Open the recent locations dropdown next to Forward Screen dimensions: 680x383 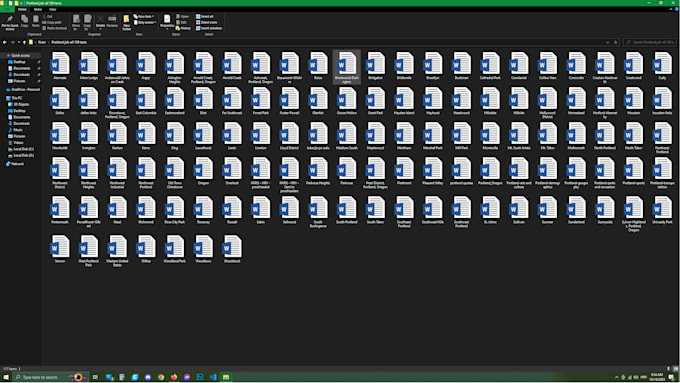pyautogui.click(x=19, y=42)
